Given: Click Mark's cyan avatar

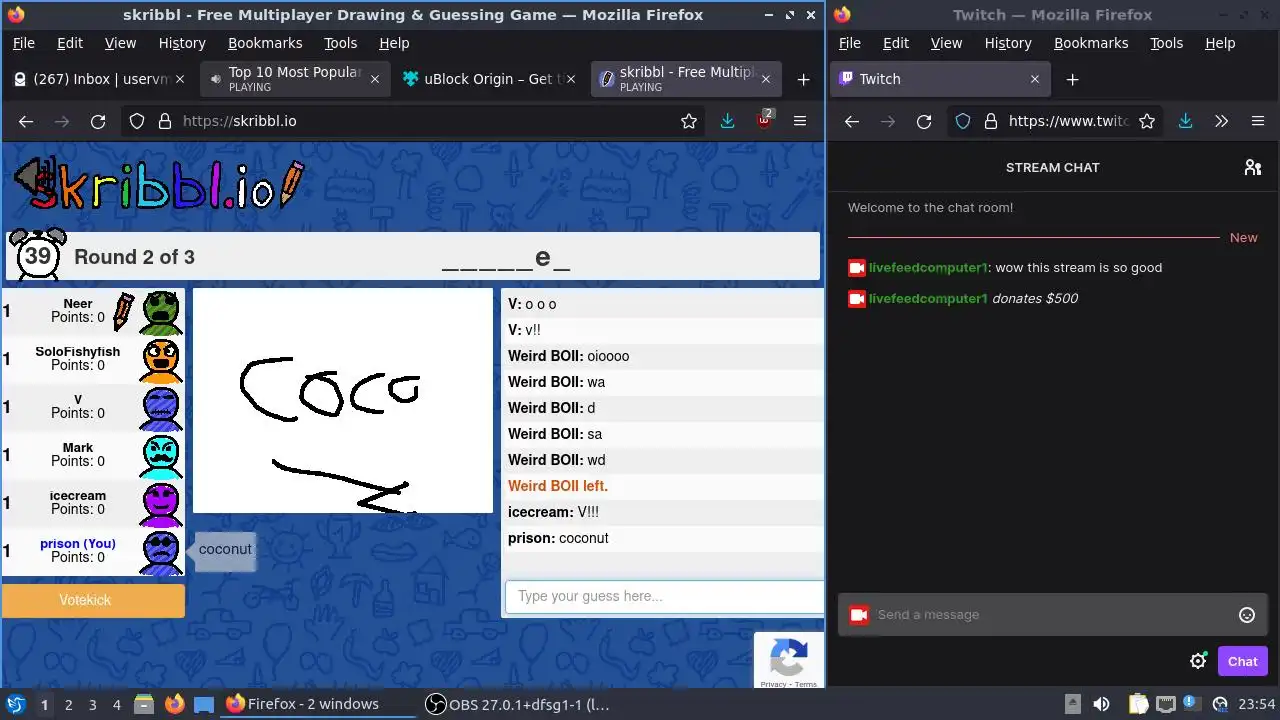Looking at the screenshot, I should coord(161,456).
